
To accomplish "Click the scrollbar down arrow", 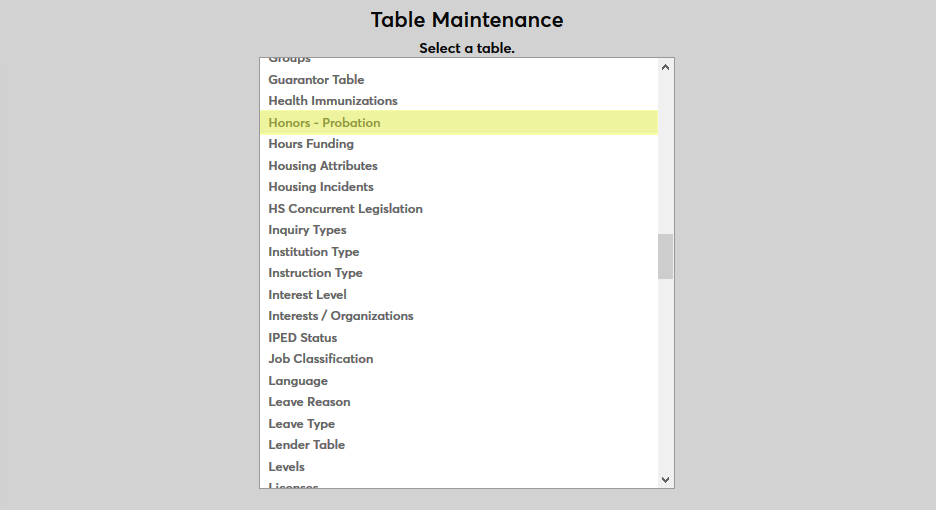I will click(x=666, y=480).
